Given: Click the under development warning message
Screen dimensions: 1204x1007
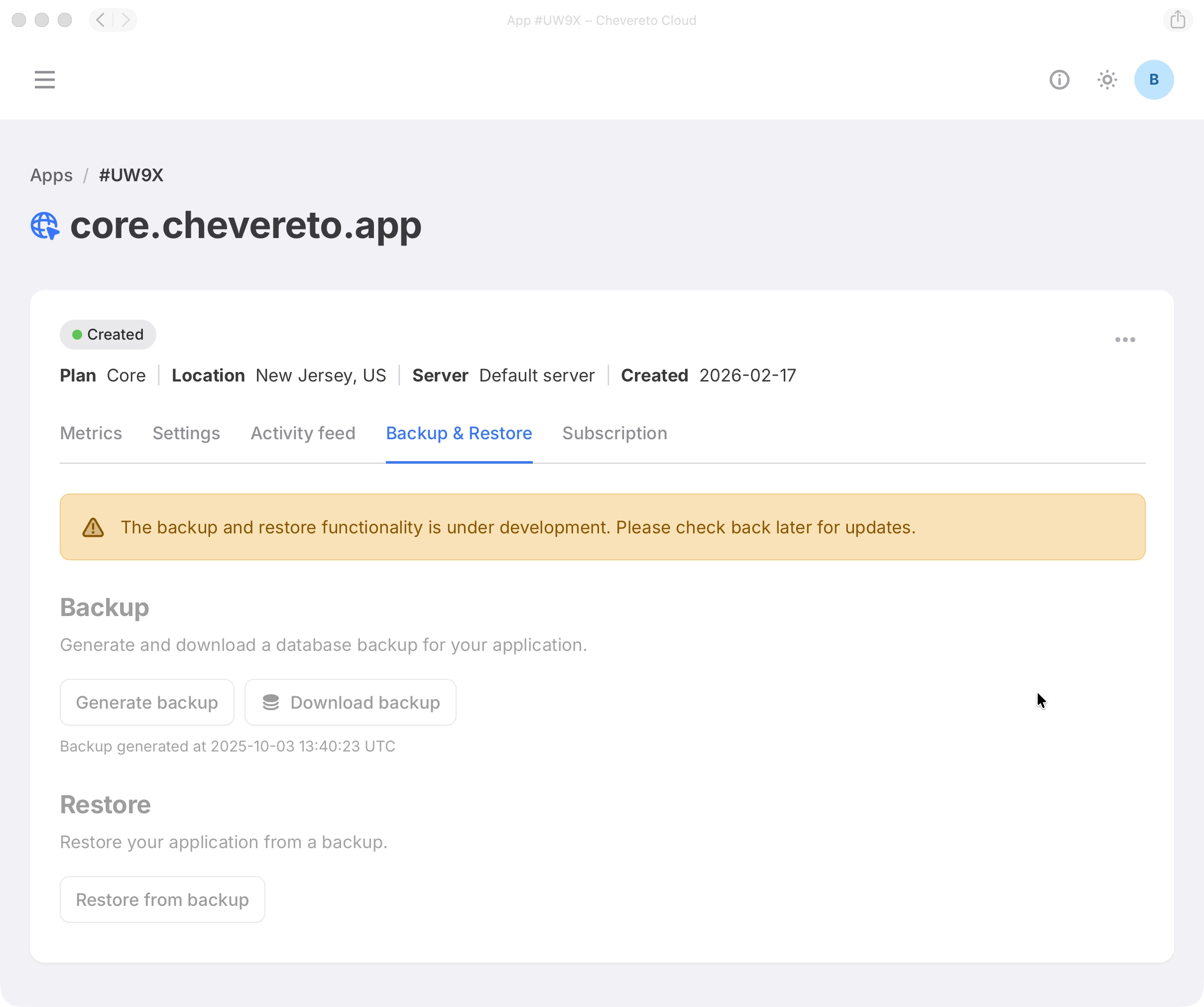Looking at the screenshot, I should click(518, 527).
